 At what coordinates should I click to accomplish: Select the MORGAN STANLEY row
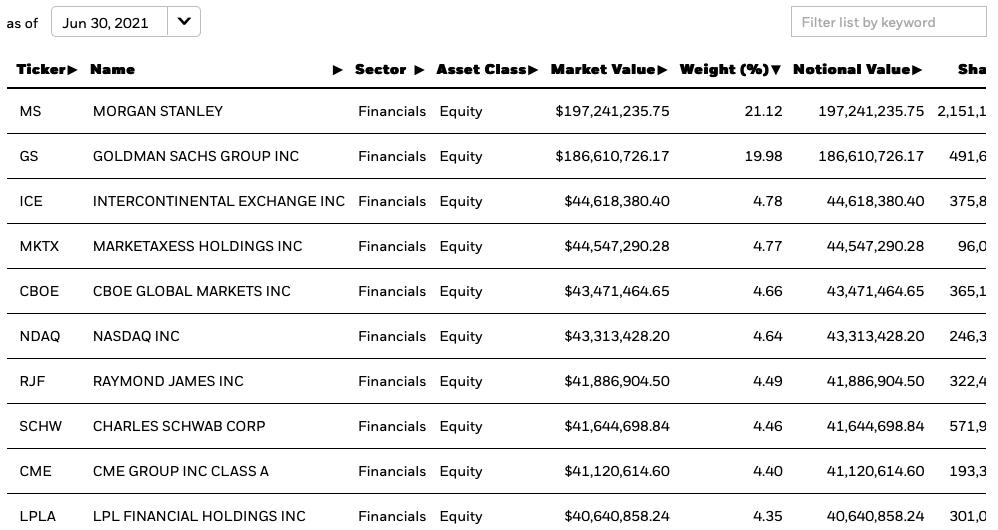tap(496, 111)
